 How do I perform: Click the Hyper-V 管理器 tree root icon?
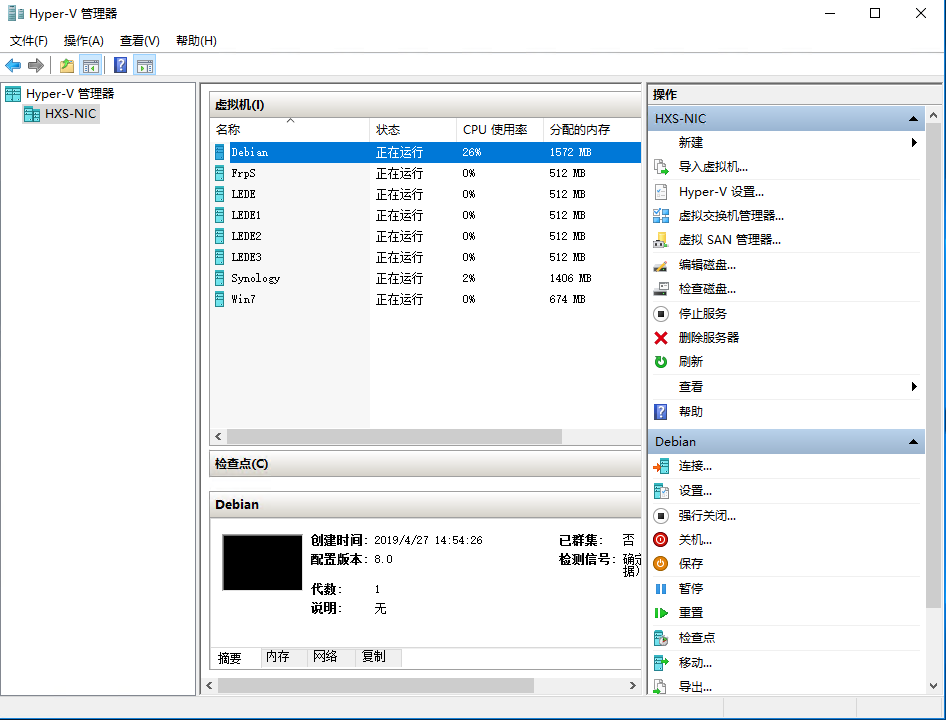click(13, 94)
